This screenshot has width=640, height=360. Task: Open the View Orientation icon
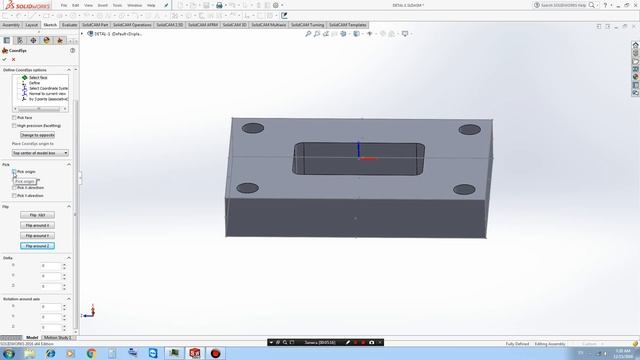(344, 34)
